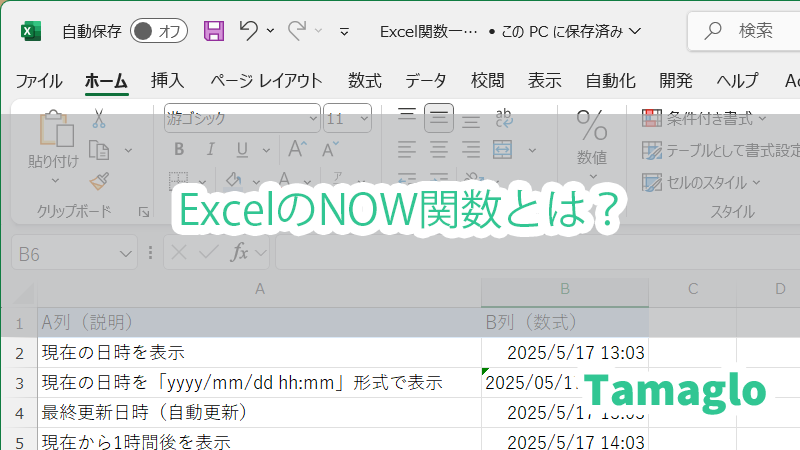The height and width of the screenshot is (450, 800).
Task: Click the Percent number format icon
Action: [x=592, y=126]
